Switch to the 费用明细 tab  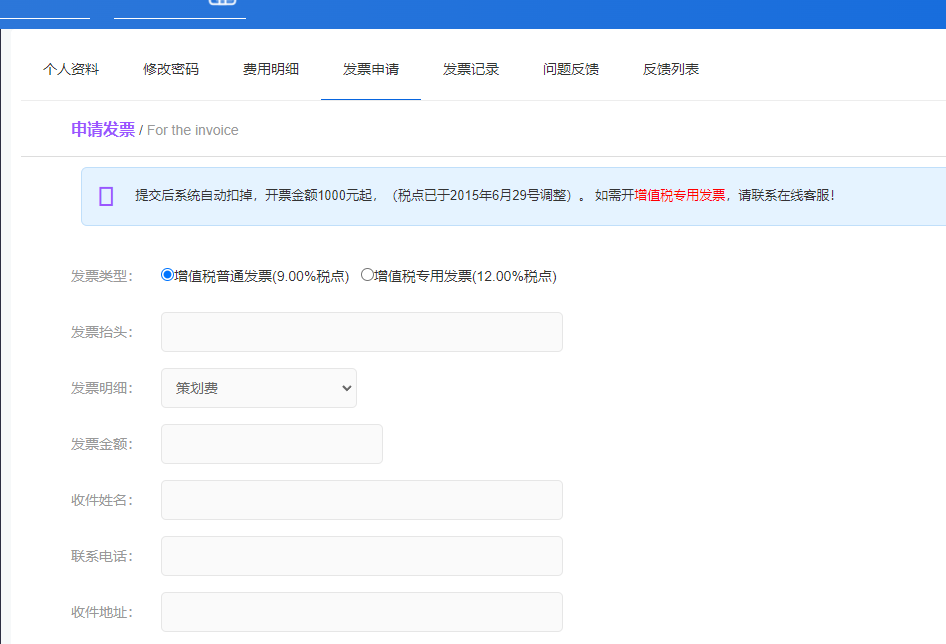click(270, 69)
